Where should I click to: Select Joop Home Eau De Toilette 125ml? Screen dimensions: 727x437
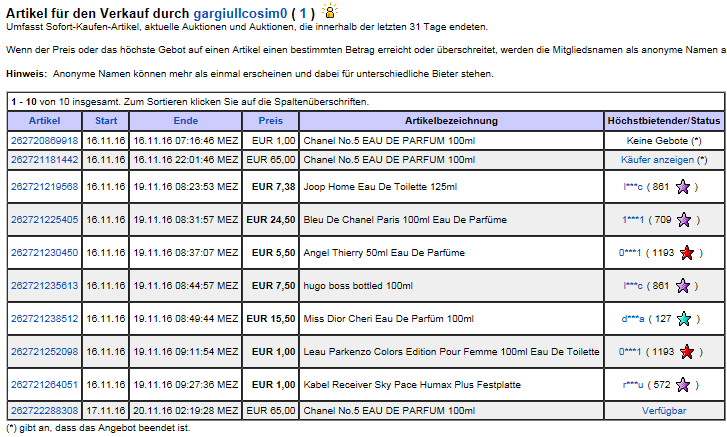click(380, 187)
